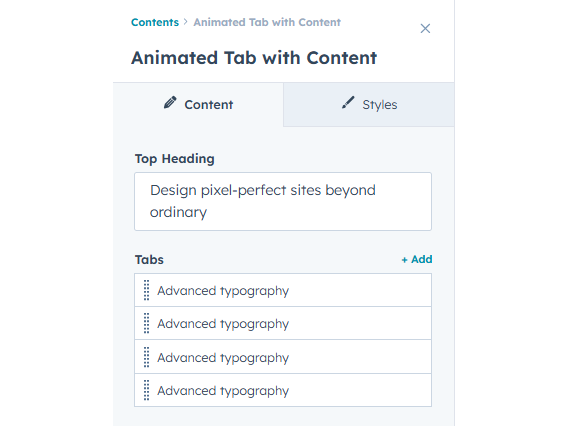
Task: Edit the Top Heading text field
Action: pyautogui.click(x=283, y=201)
